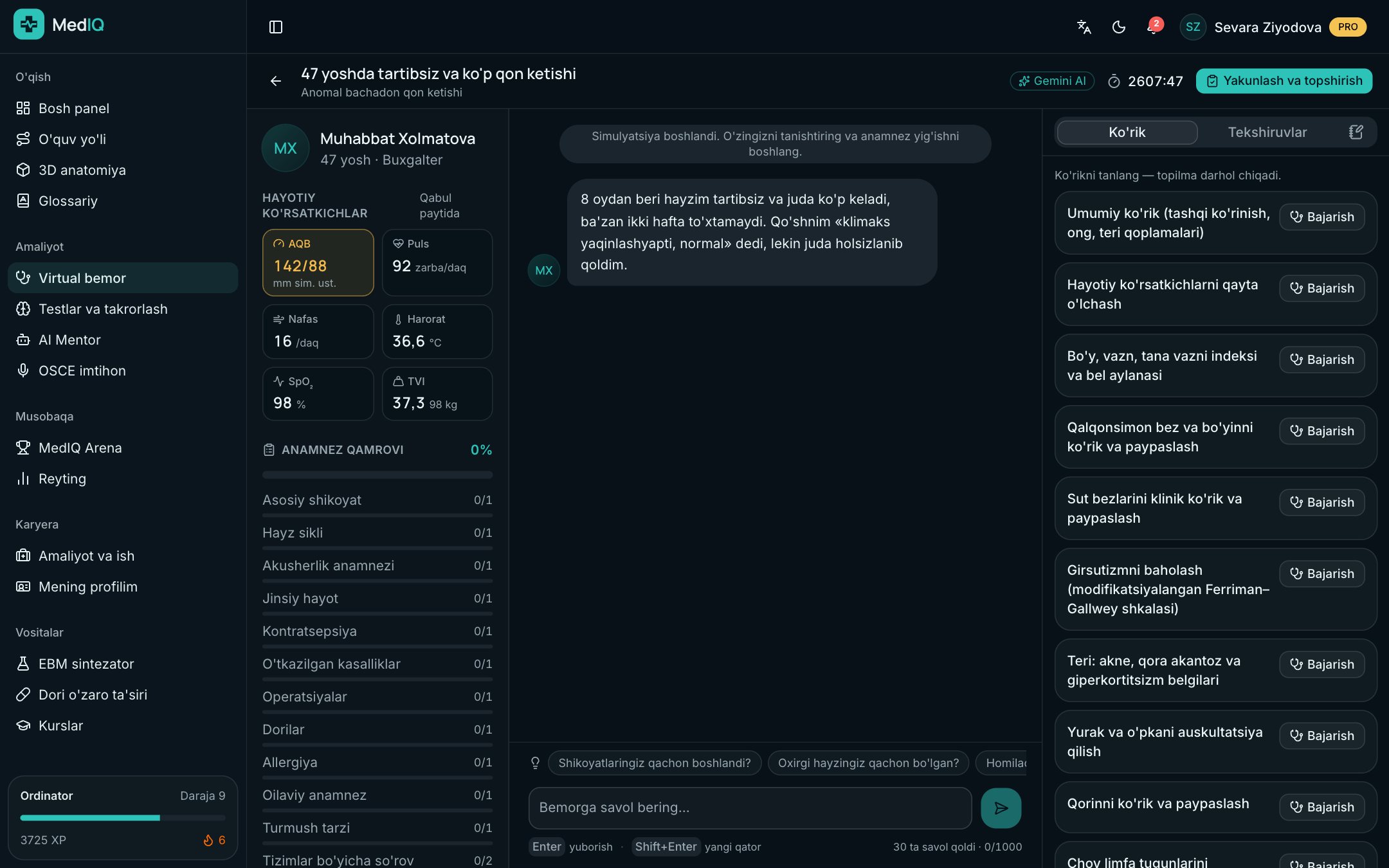
Task: Open Dori o'zaro ta'siri tool
Action: click(123, 694)
